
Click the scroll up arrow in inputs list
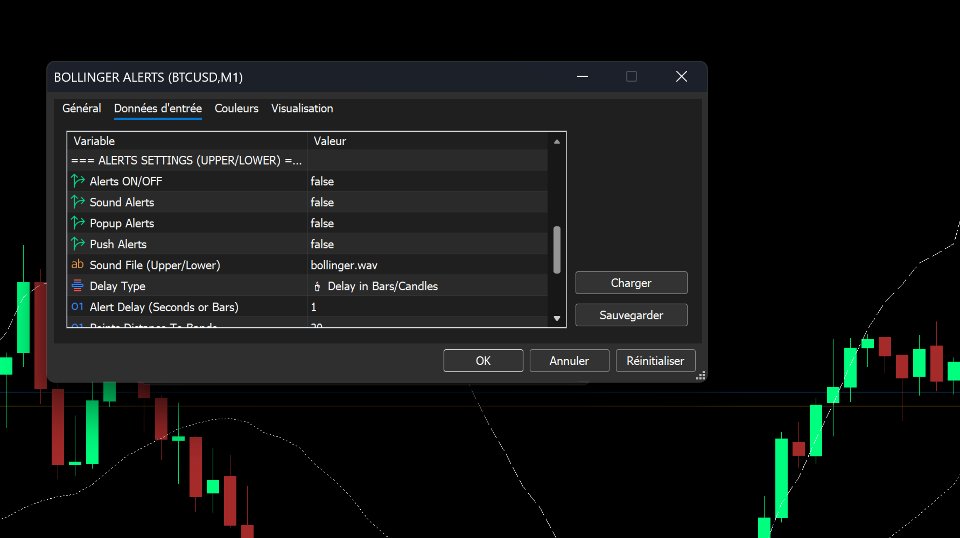tap(557, 141)
